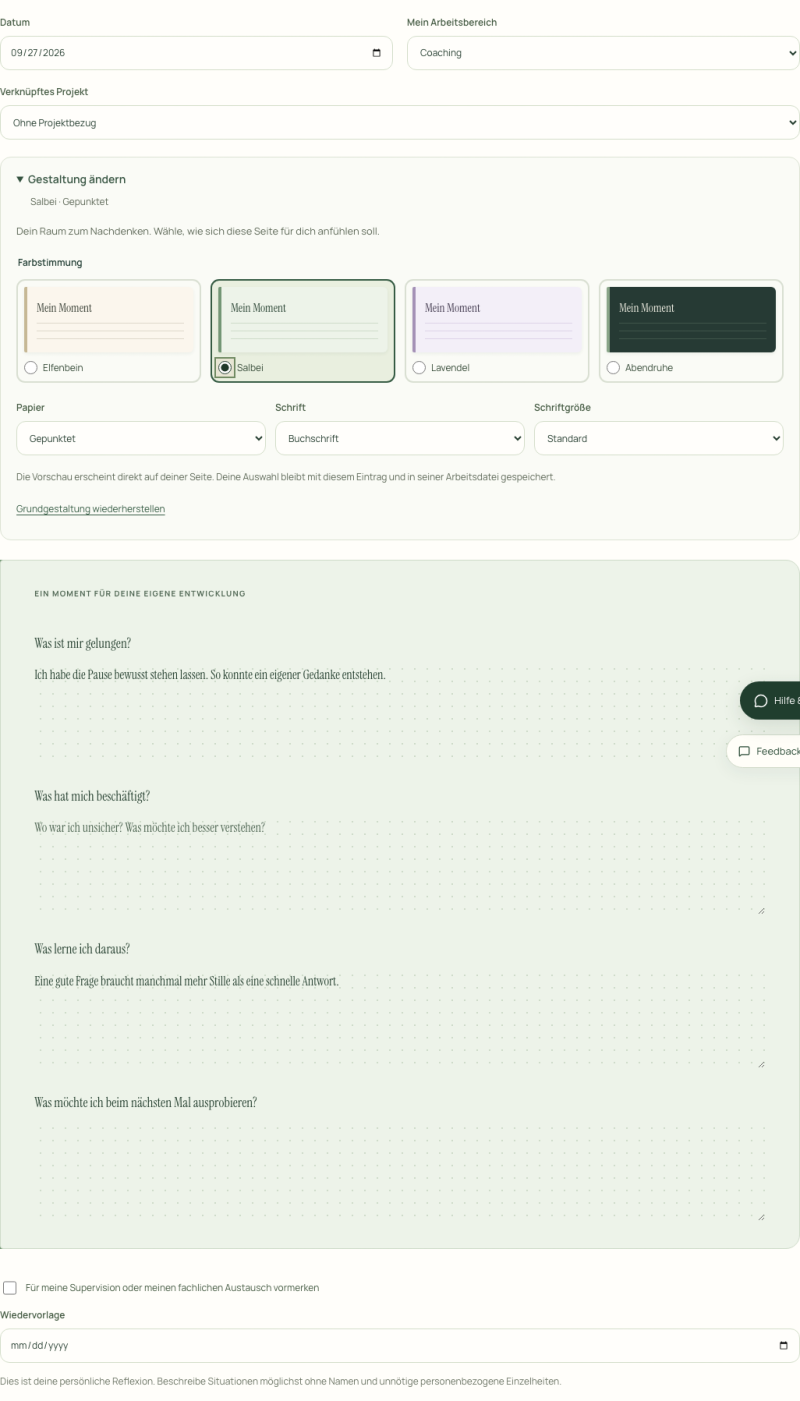800x1401 pixels.
Task: Select the Salbei color mood radio
Action: [225, 368]
